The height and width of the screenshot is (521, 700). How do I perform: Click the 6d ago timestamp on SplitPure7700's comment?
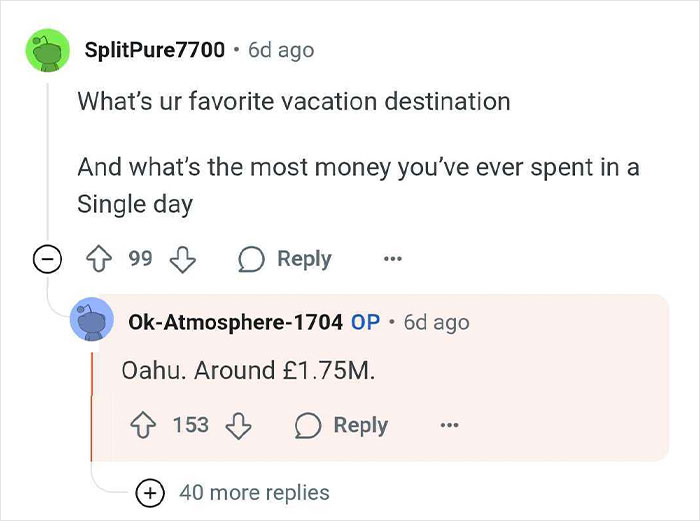click(x=281, y=50)
